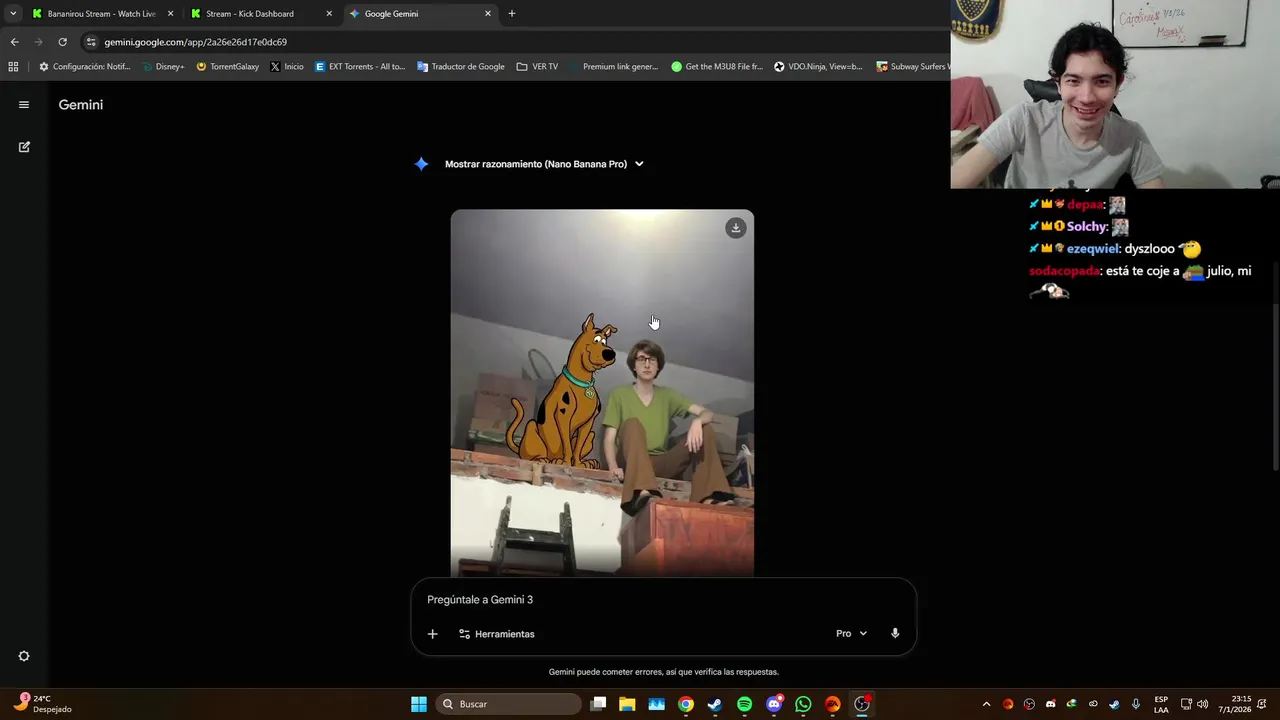
Task: Click the taskbar Buscar search box
Action: [510, 704]
